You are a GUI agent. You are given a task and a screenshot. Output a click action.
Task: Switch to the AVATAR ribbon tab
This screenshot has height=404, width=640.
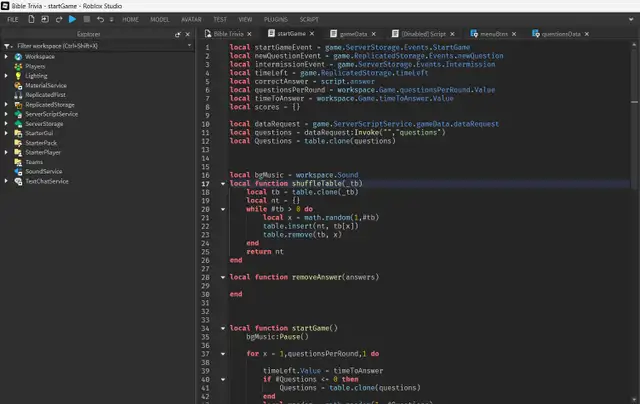click(x=191, y=20)
